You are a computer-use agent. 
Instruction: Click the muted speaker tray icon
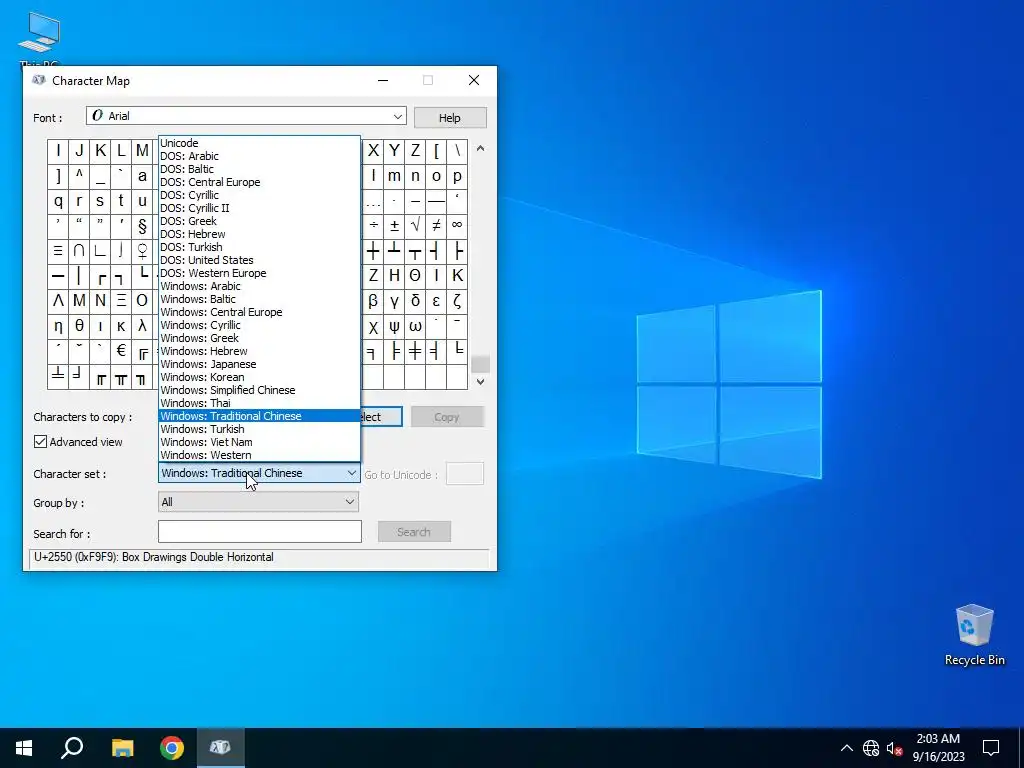pos(894,748)
